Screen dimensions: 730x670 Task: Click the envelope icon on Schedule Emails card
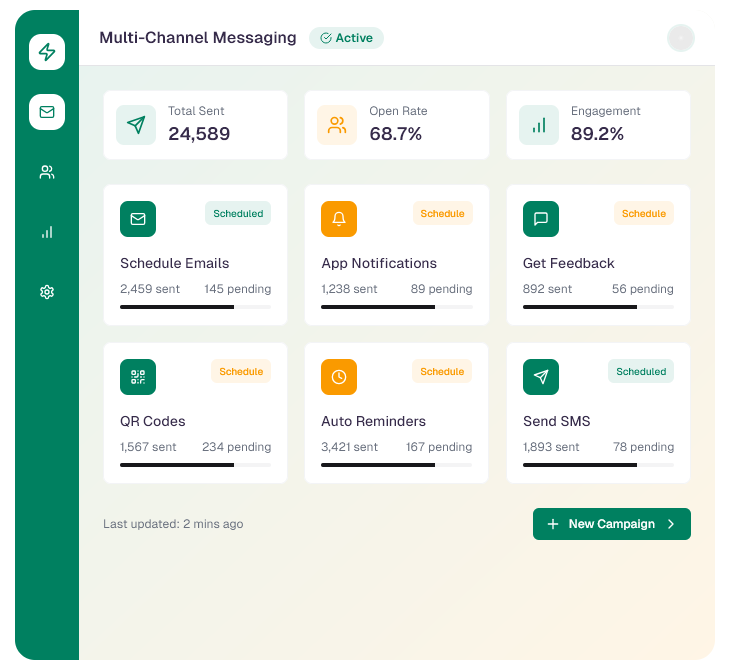[138, 219]
